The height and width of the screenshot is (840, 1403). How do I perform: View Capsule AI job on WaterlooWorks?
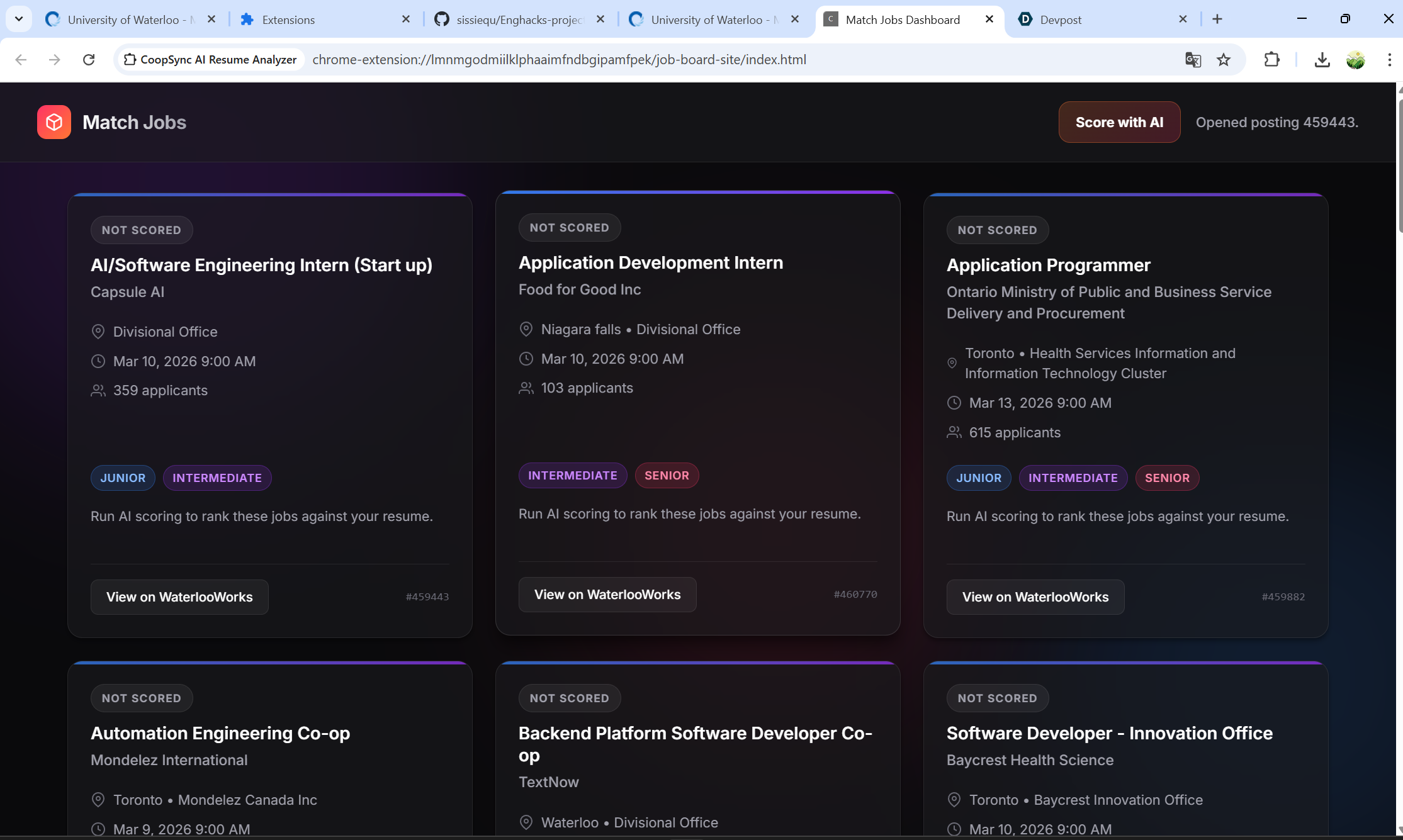pos(179,597)
